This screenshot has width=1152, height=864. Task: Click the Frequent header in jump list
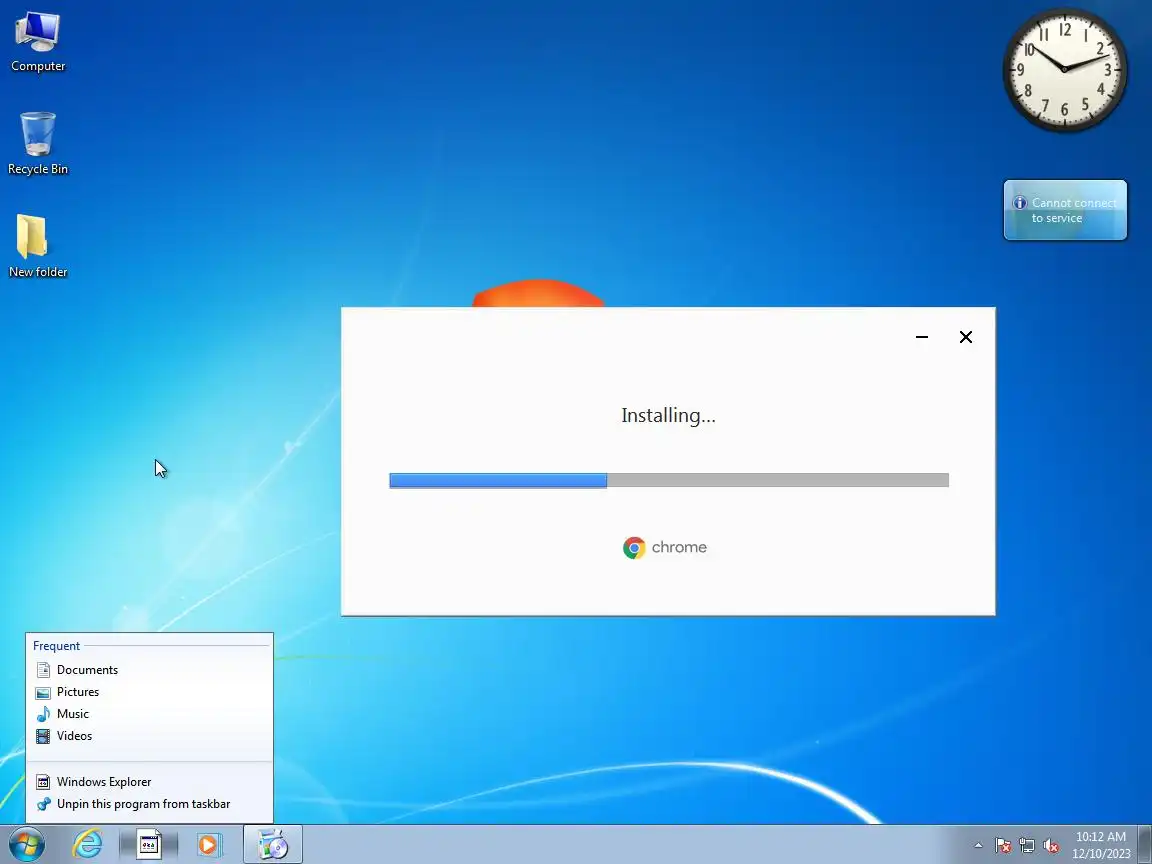coord(57,646)
